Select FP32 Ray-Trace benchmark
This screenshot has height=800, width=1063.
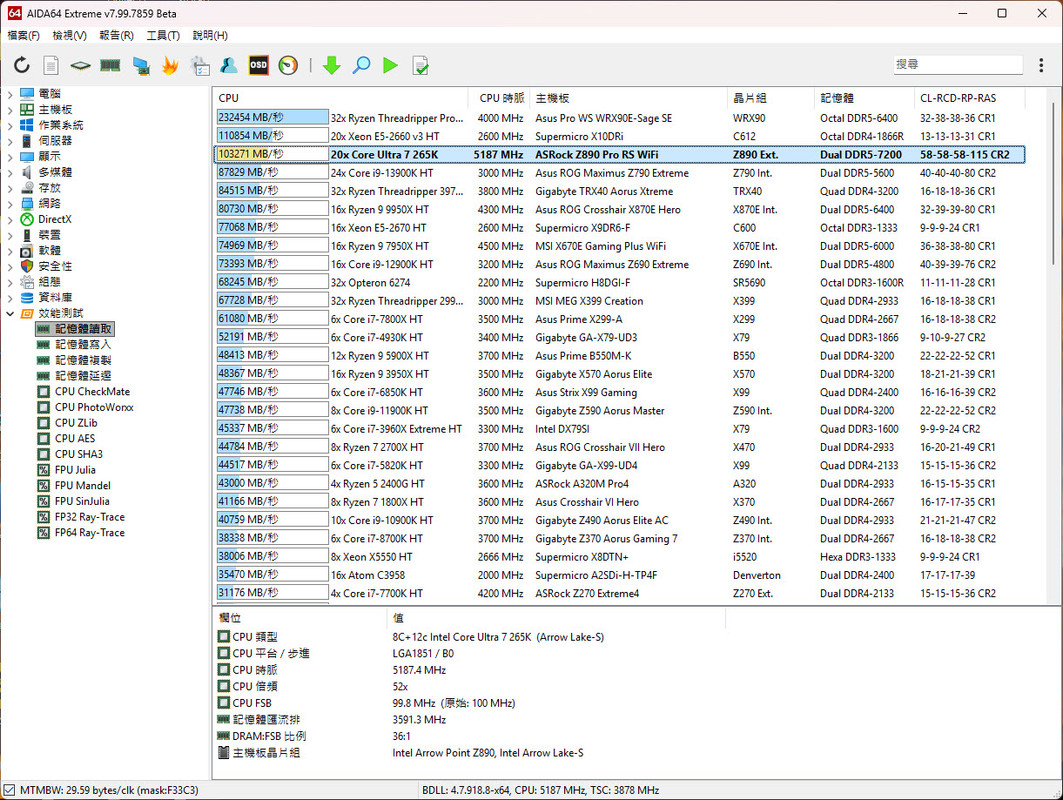pos(81,517)
